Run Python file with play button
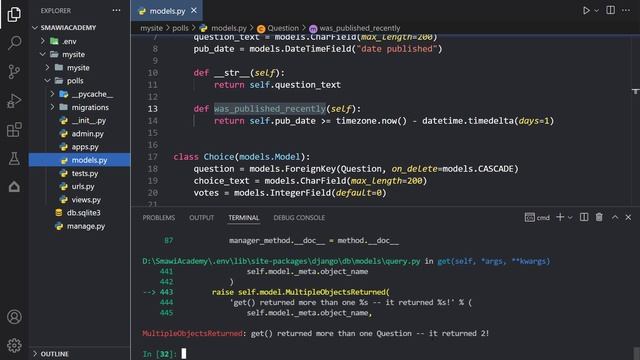 586,11
